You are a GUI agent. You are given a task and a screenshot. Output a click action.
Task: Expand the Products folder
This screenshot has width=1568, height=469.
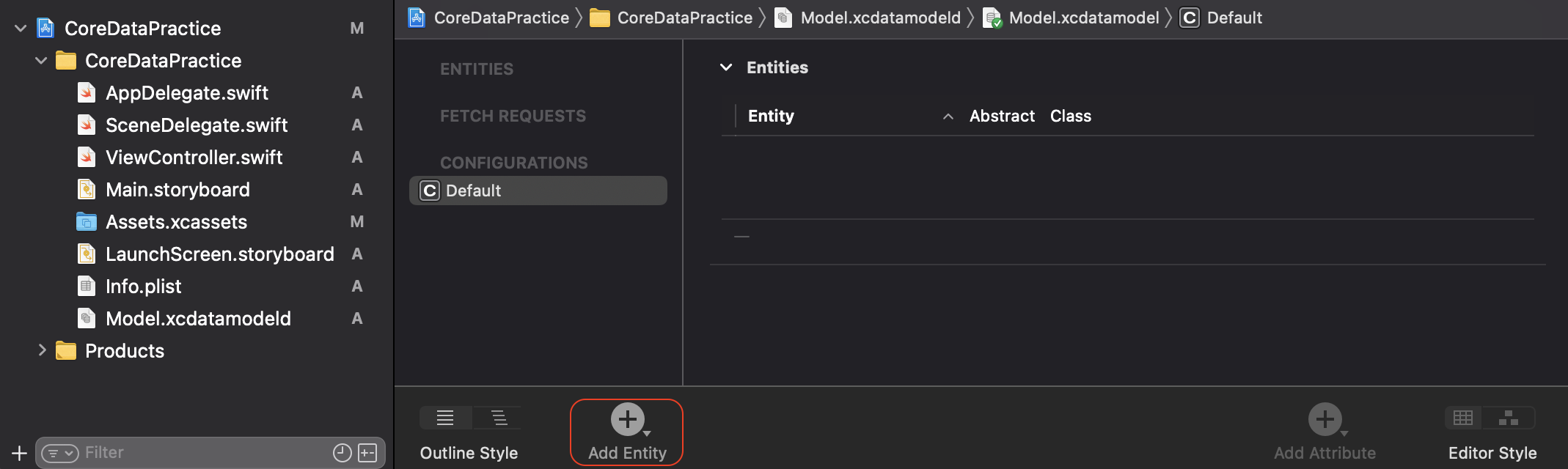click(x=42, y=350)
